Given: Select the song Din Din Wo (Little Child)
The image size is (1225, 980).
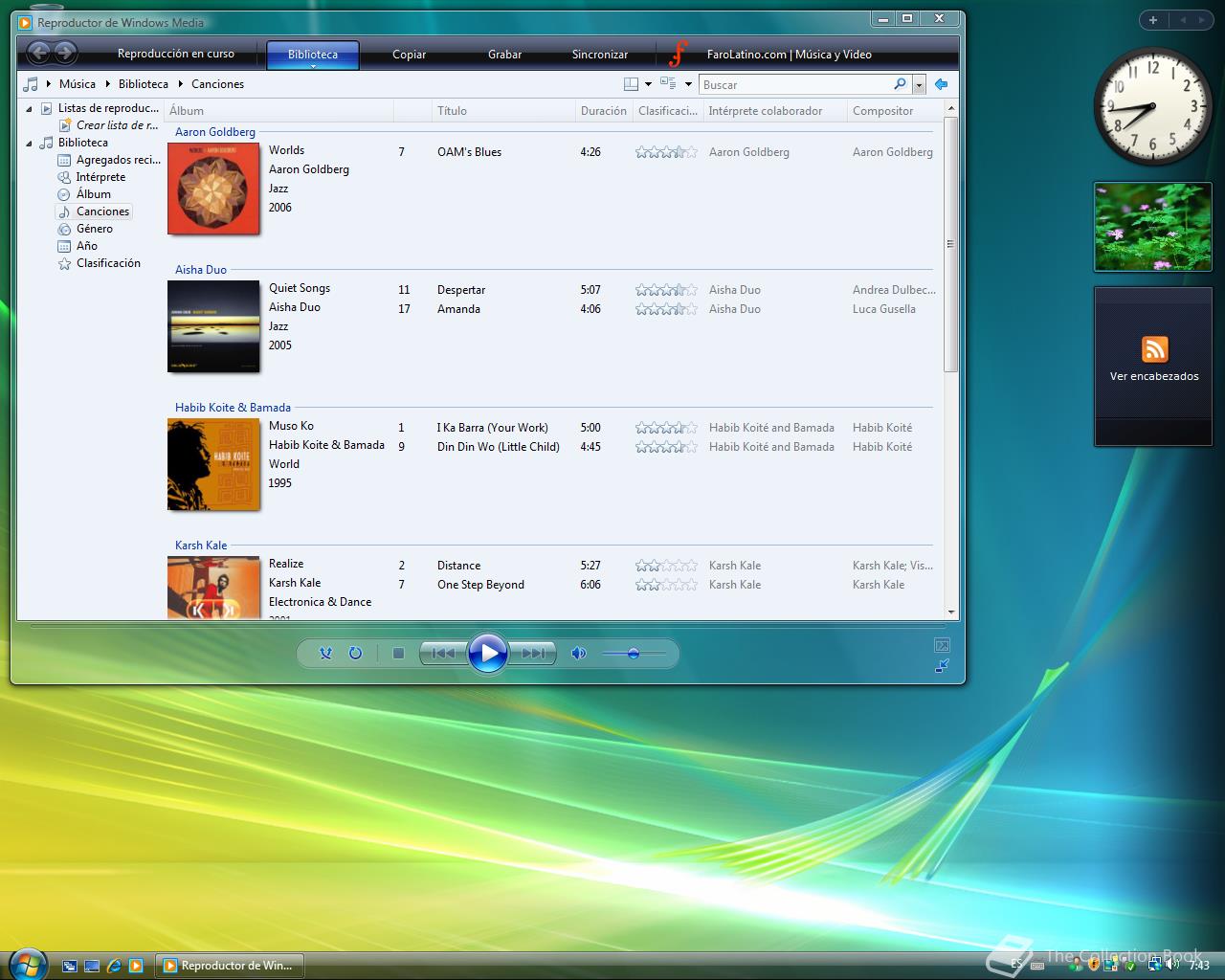Looking at the screenshot, I should point(499,447).
